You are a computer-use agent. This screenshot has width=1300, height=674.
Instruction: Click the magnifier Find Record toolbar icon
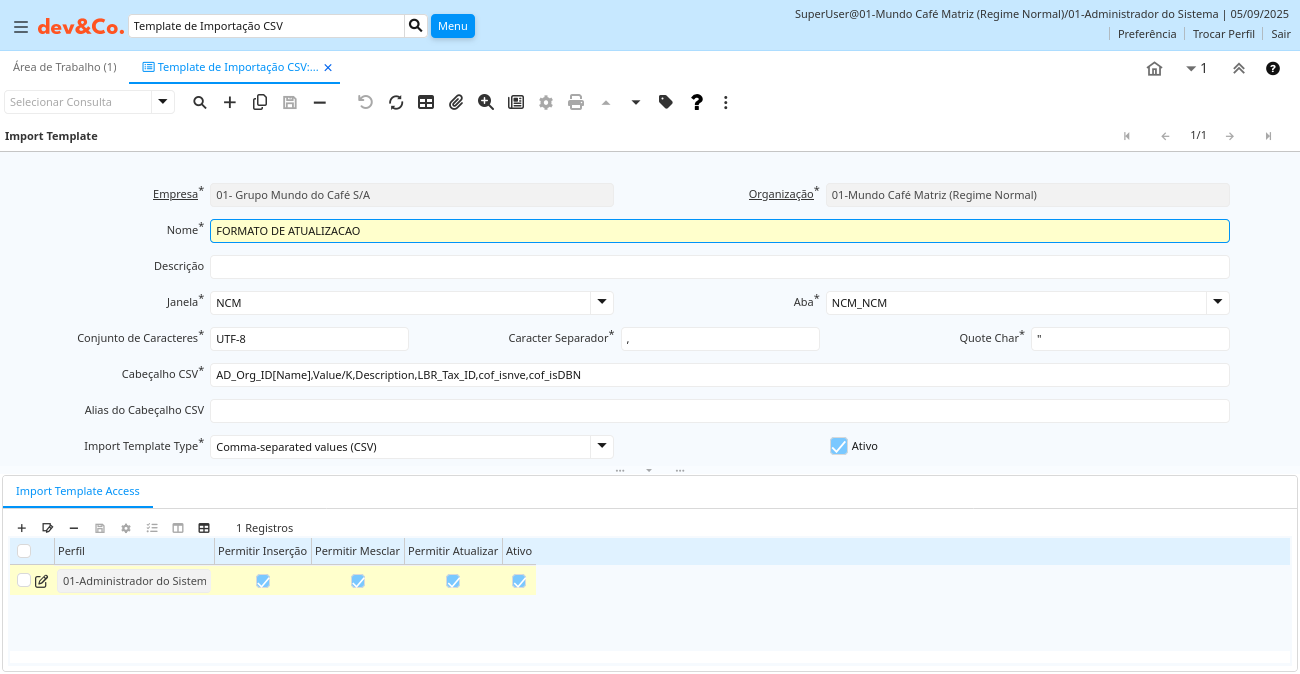coord(200,102)
